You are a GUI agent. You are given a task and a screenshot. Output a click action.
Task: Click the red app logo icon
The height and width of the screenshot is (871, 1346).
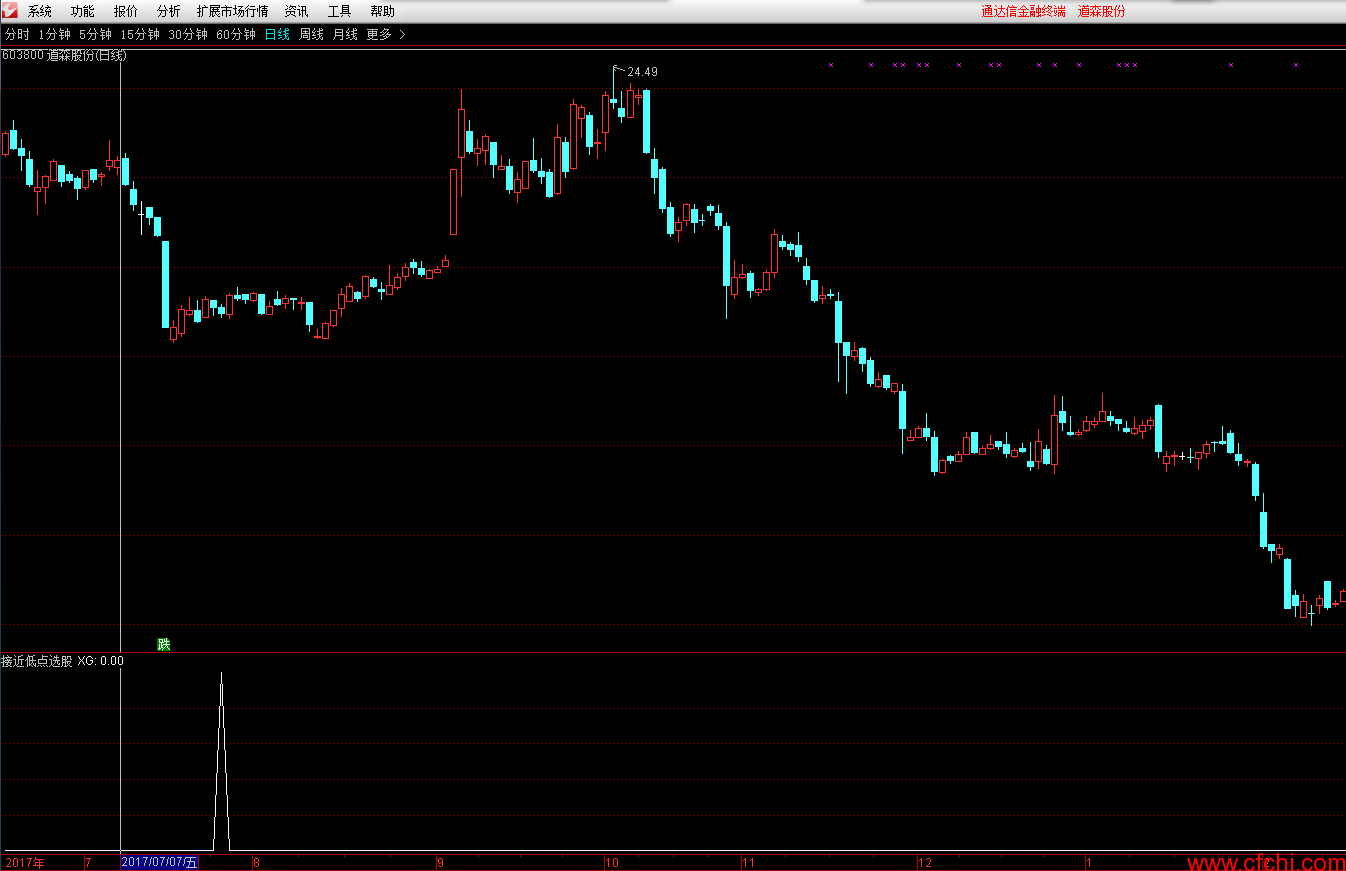10,11
